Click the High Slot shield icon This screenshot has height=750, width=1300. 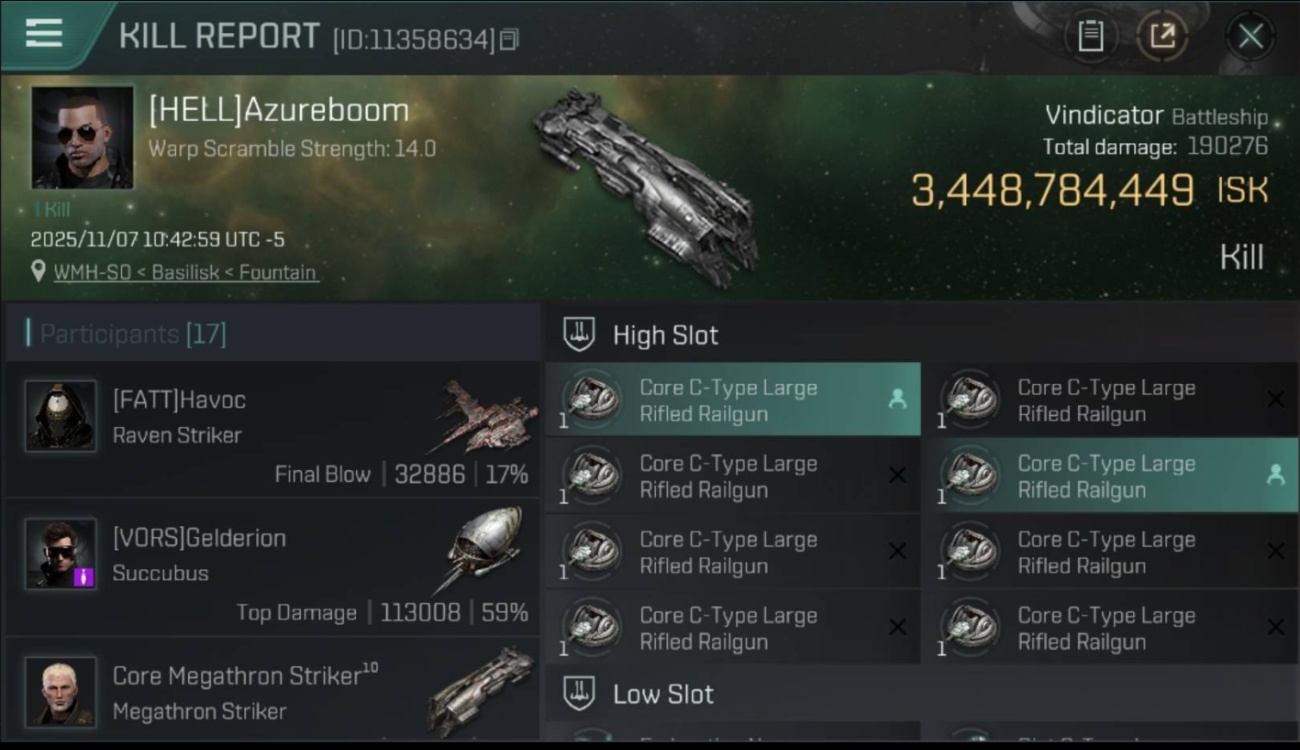coord(579,334)
